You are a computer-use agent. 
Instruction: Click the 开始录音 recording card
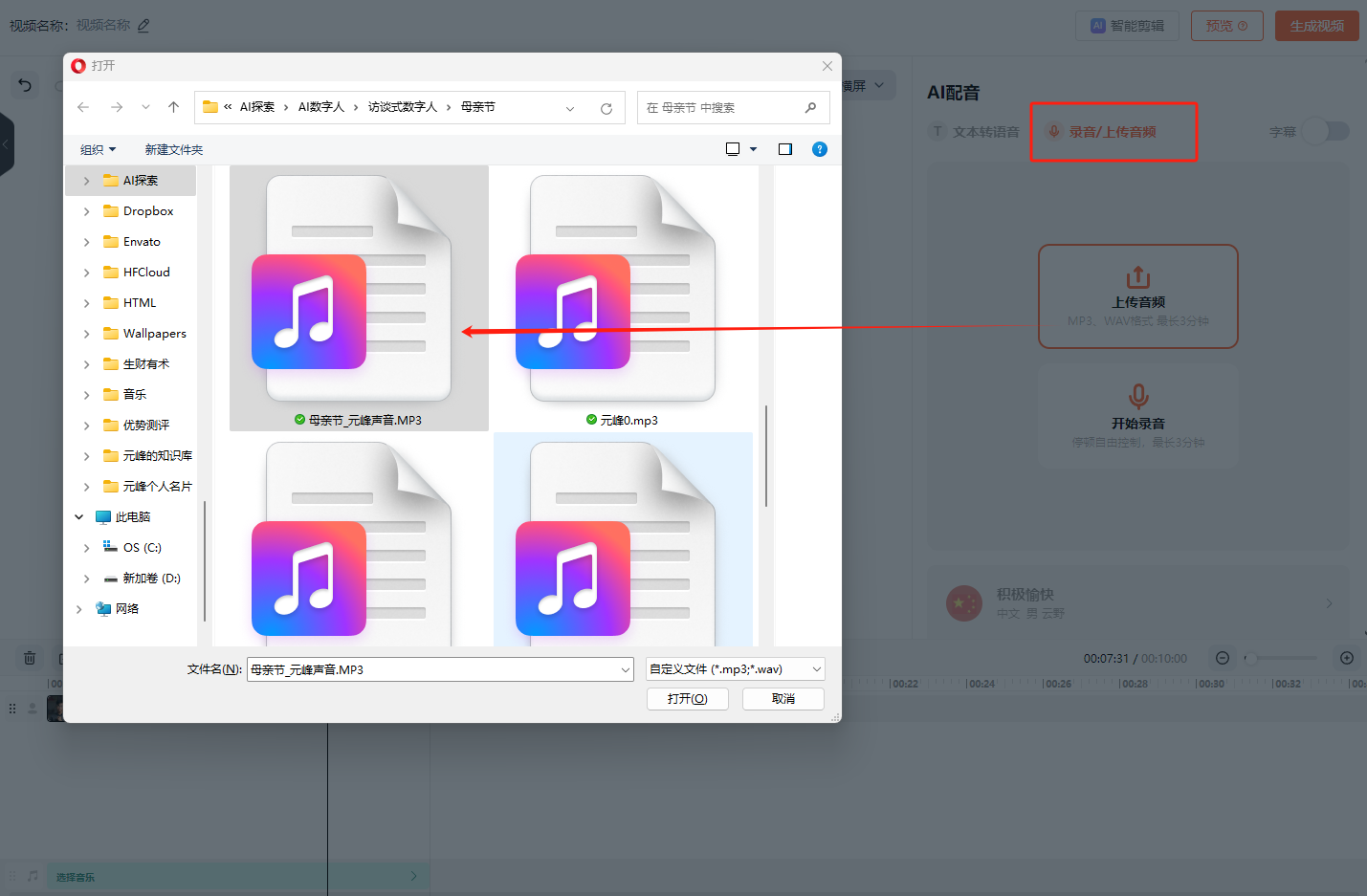1138,417
